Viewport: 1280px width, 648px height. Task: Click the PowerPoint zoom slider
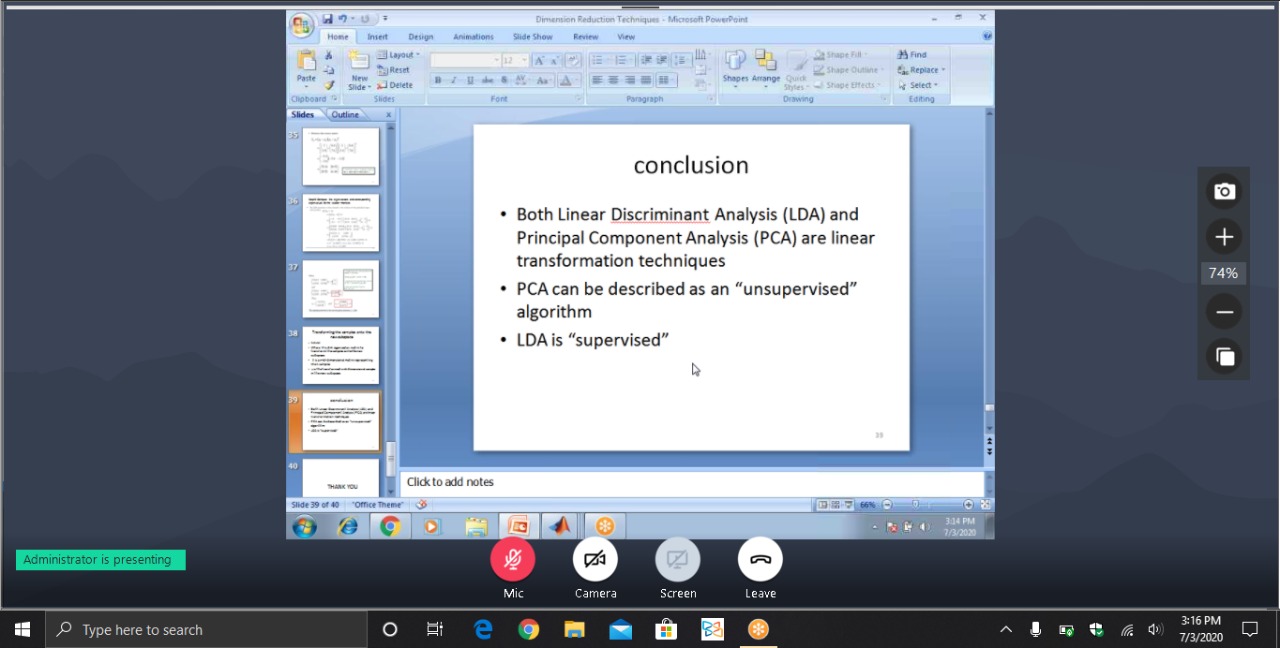pos(927,505)
